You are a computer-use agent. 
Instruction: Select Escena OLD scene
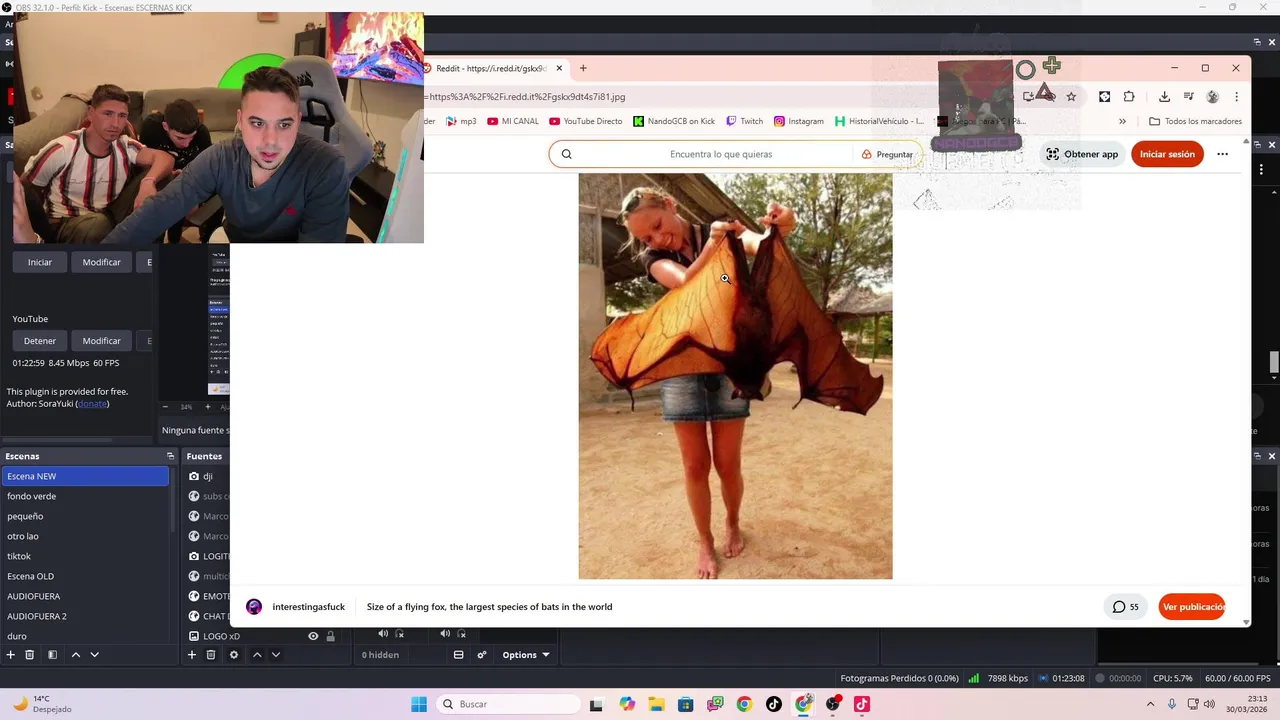[85, 576]
